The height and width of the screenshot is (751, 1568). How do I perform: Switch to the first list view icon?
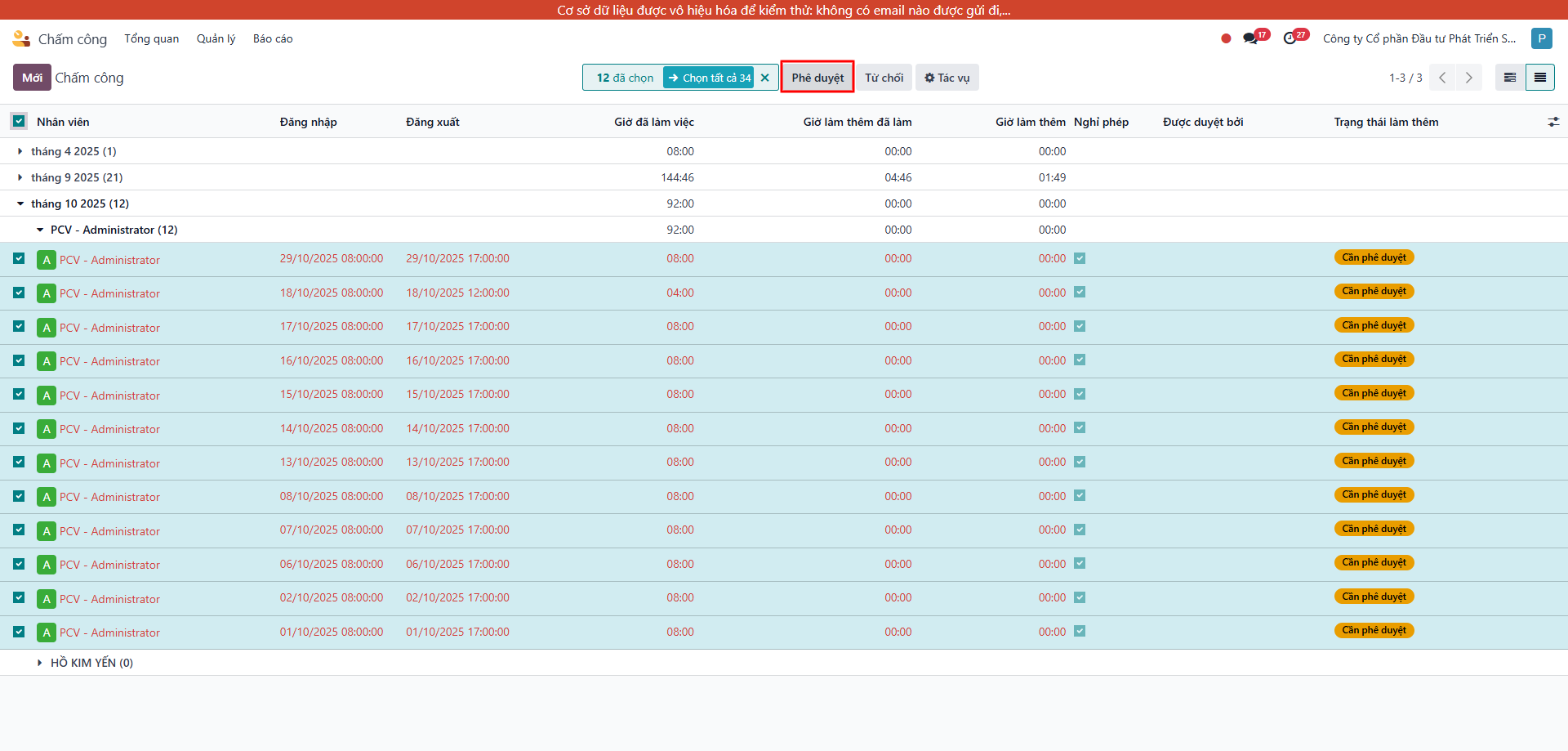pyautogui.click(x=1510, y=78)
